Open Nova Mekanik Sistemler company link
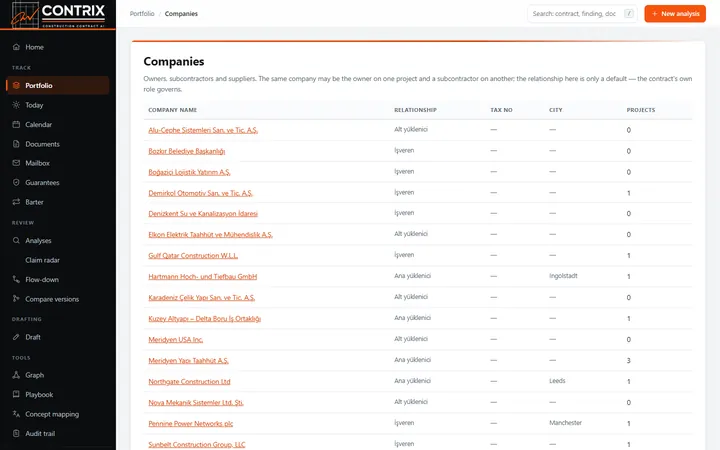Viewport: 720px width, 450px height. (x=196, y=403)
